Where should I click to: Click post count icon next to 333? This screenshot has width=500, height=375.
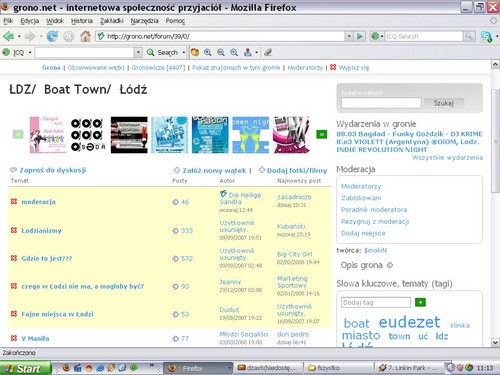176,231
